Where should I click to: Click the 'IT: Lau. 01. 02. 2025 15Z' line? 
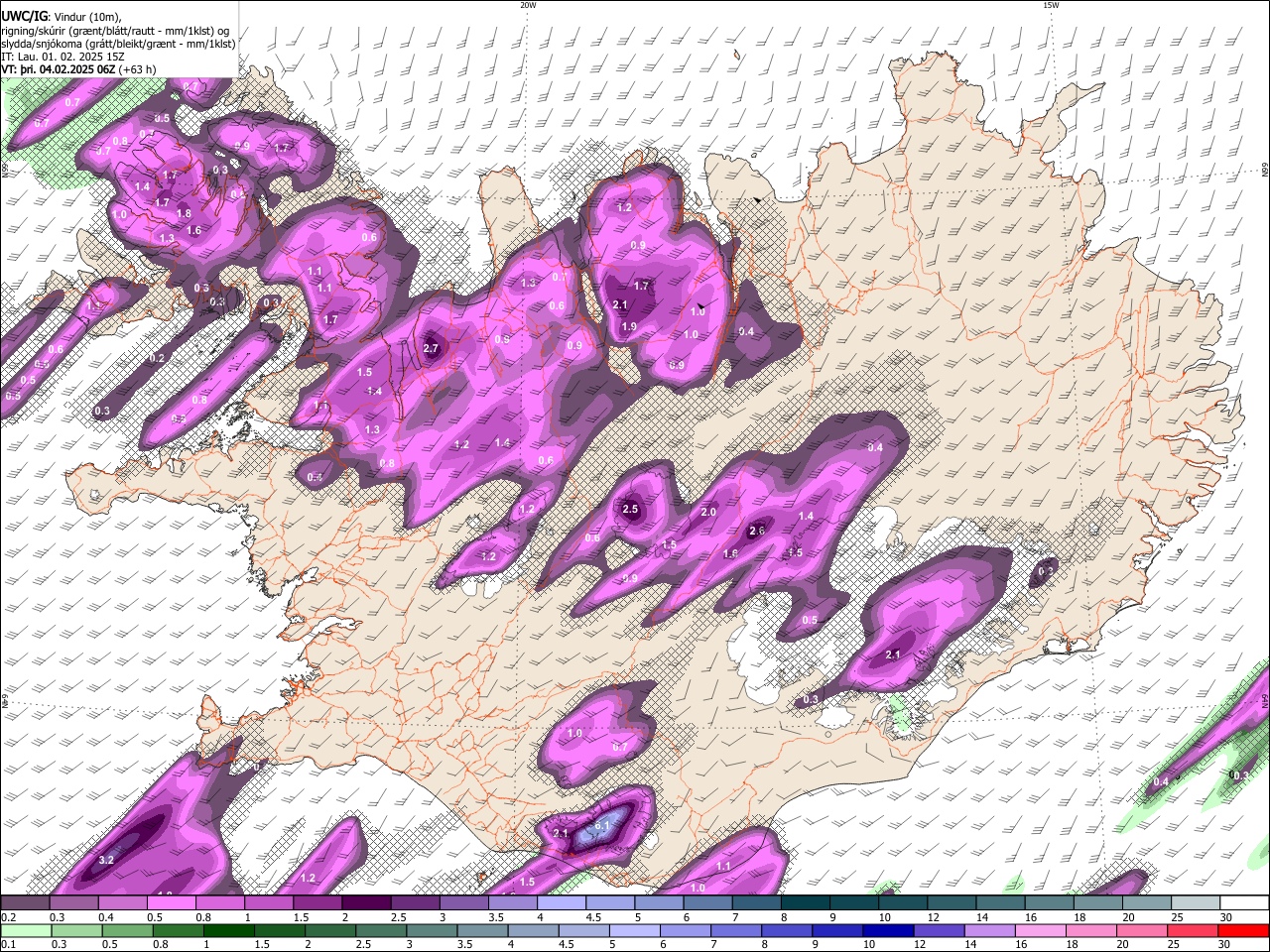pyautogui.click(x=63, y=57)
